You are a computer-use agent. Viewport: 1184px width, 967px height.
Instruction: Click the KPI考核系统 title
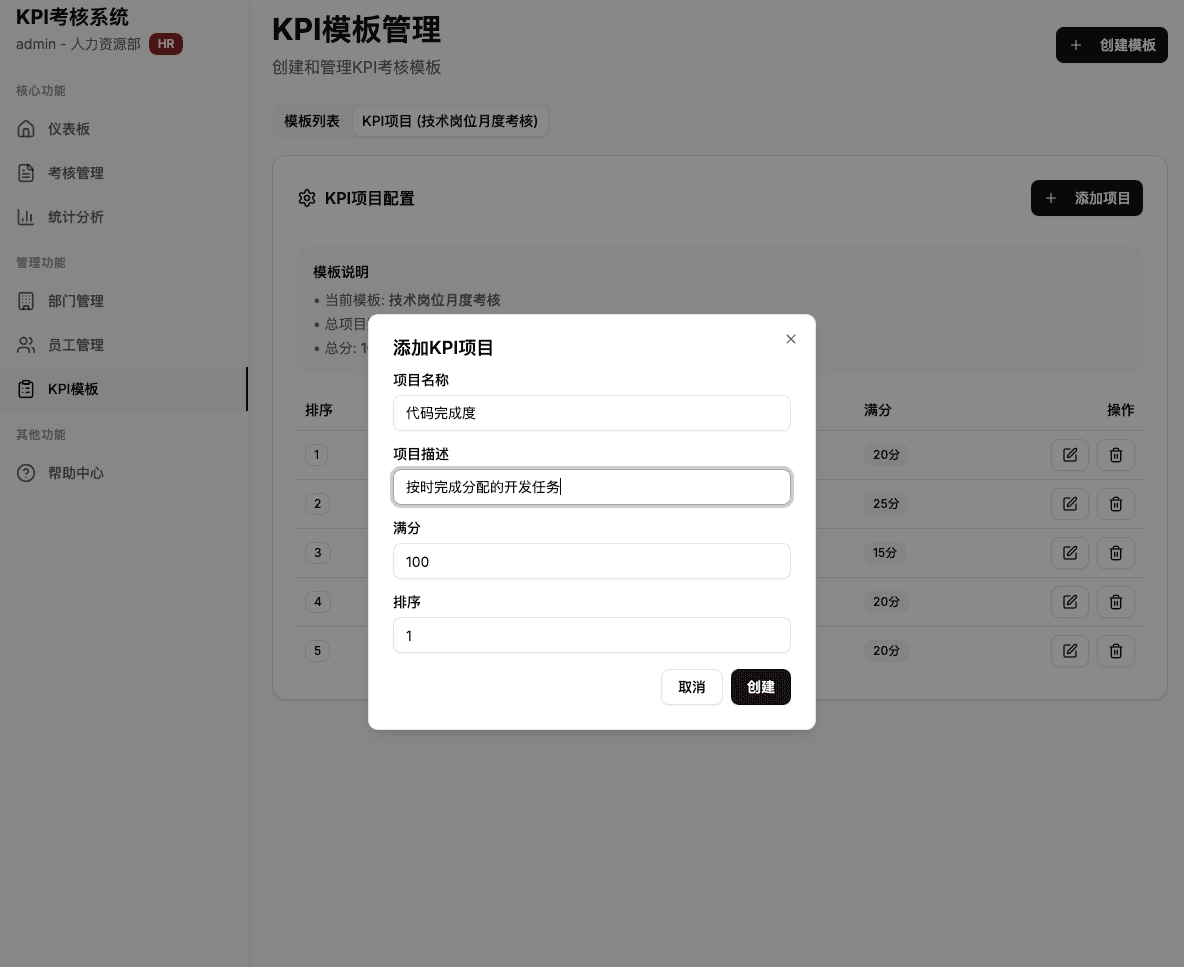click(x=72, y=17)
